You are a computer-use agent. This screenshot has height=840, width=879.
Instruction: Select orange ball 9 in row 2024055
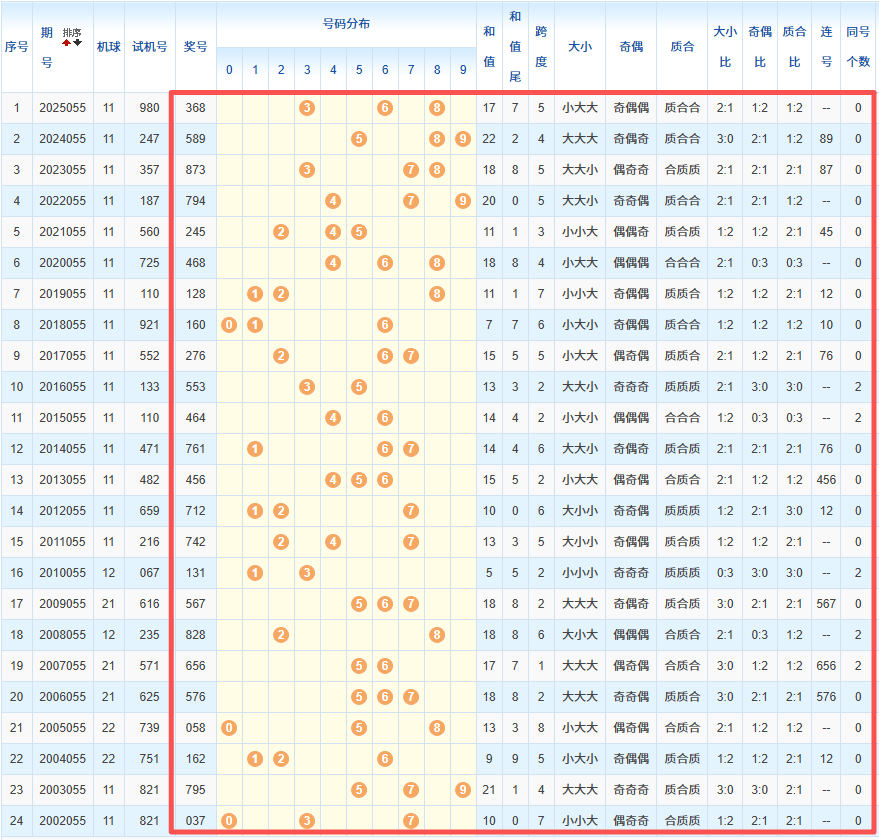tap(462, 139)
